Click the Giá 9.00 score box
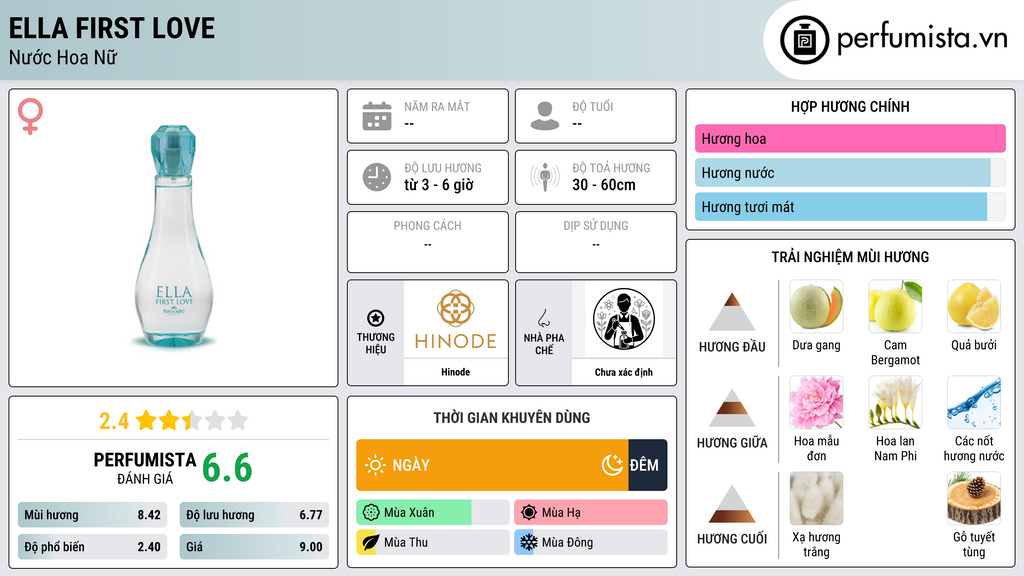This screenshot has width=1024, height=576. point(254,547)
